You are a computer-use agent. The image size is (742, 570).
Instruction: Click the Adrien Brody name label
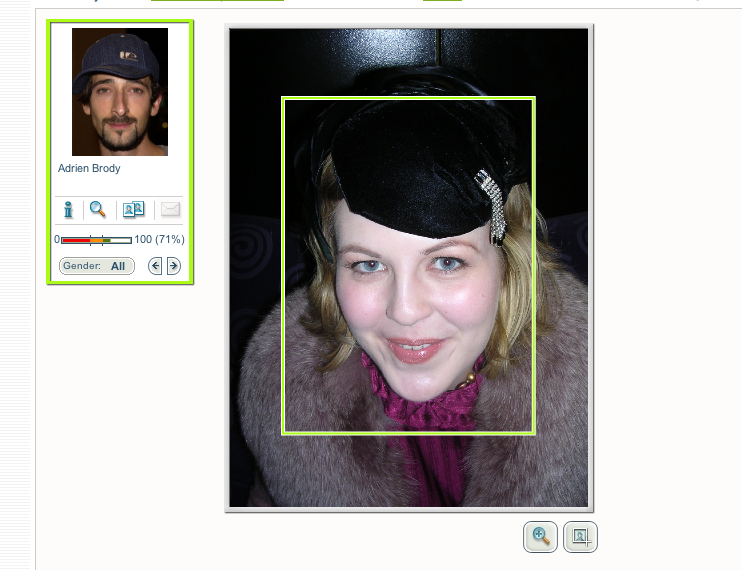coord(89,169)
